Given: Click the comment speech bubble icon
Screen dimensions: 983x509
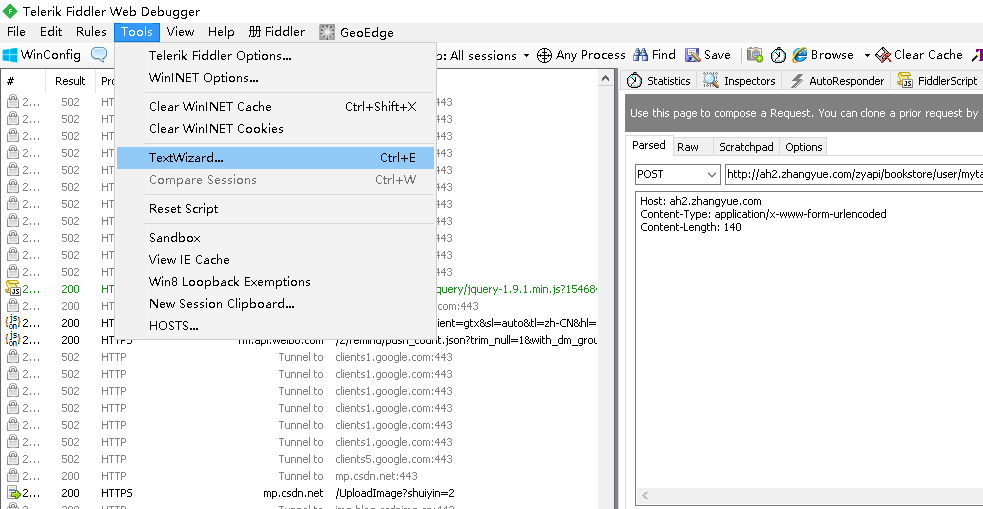Looking at the screenshot, I should click(99, 55).
